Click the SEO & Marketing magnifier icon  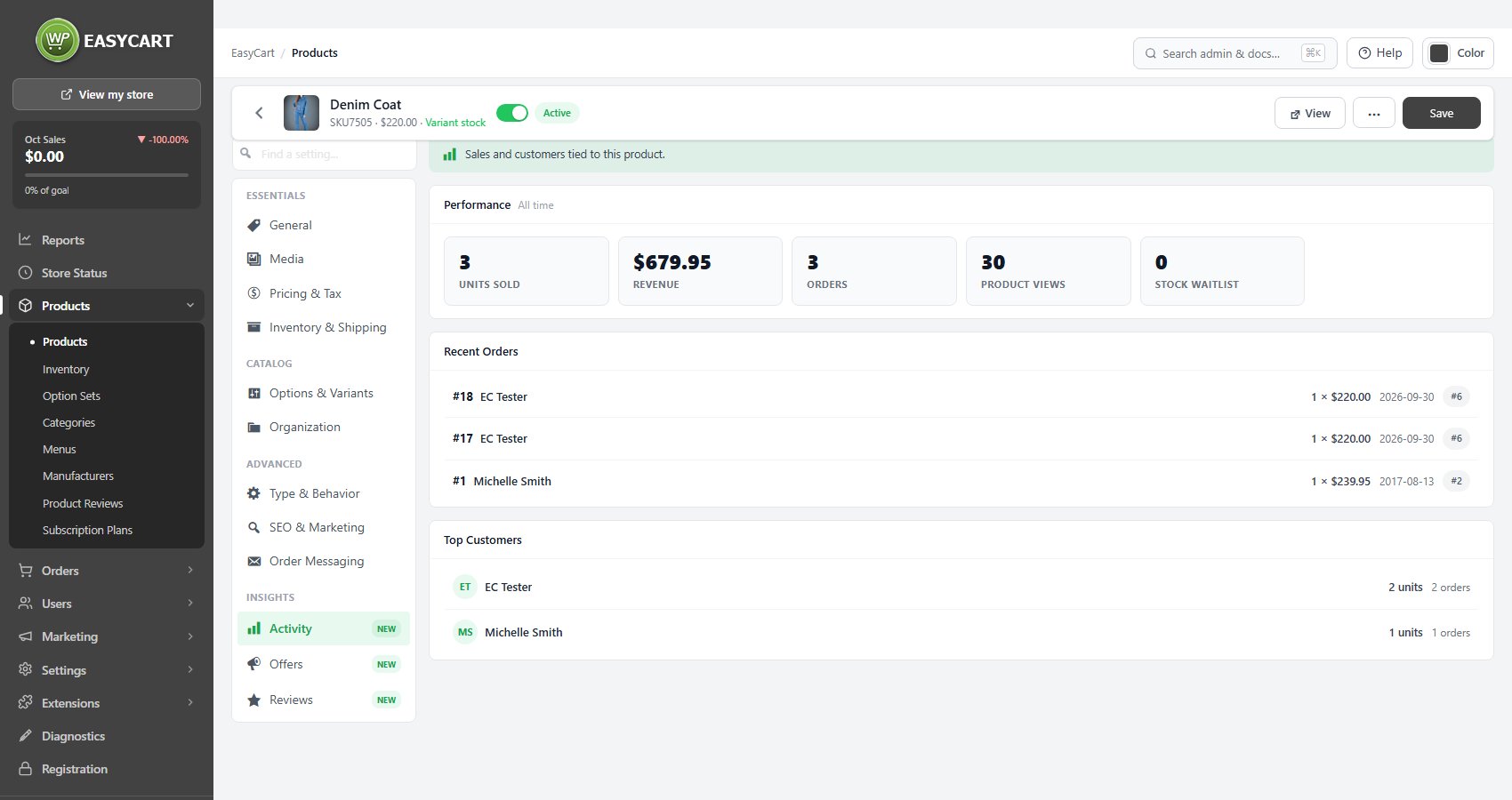click(253, 527)
